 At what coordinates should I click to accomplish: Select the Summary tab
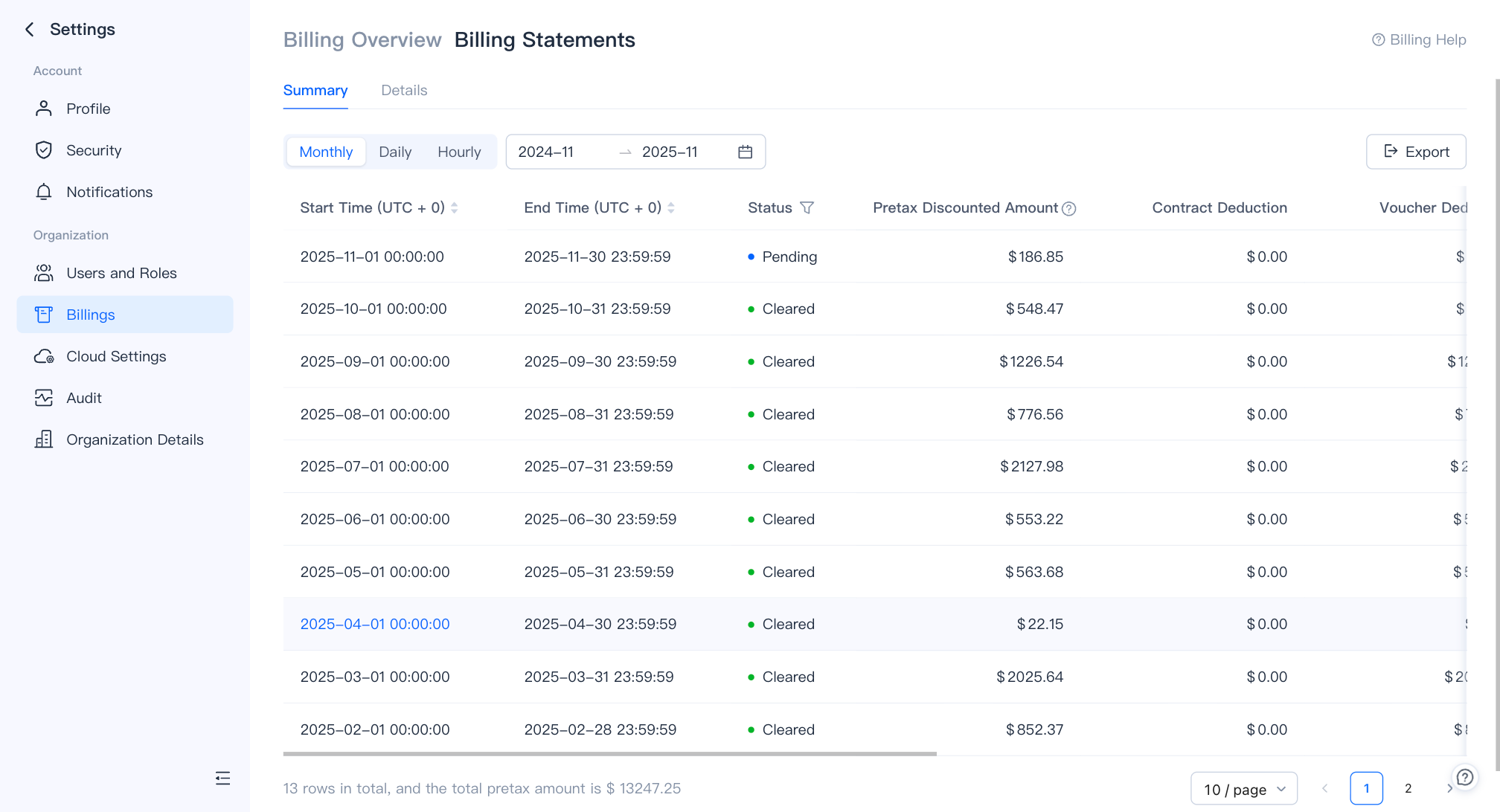(x=315, y=90)
